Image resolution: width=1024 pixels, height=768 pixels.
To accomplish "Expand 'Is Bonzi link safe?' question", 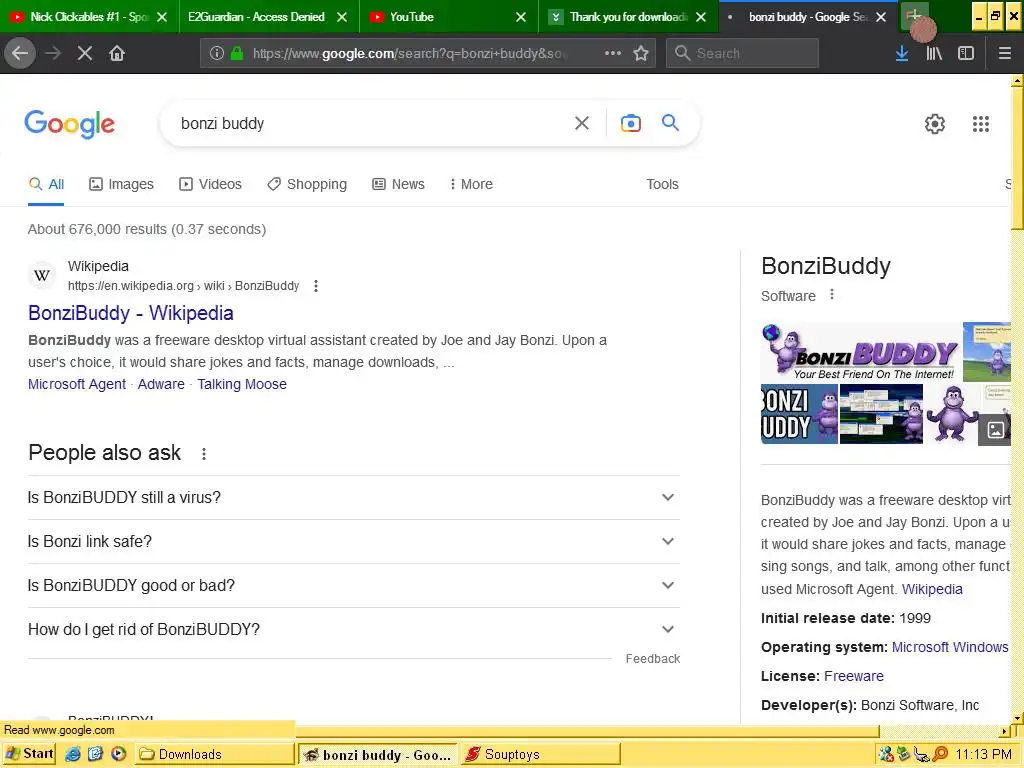I will pos(353,541).
